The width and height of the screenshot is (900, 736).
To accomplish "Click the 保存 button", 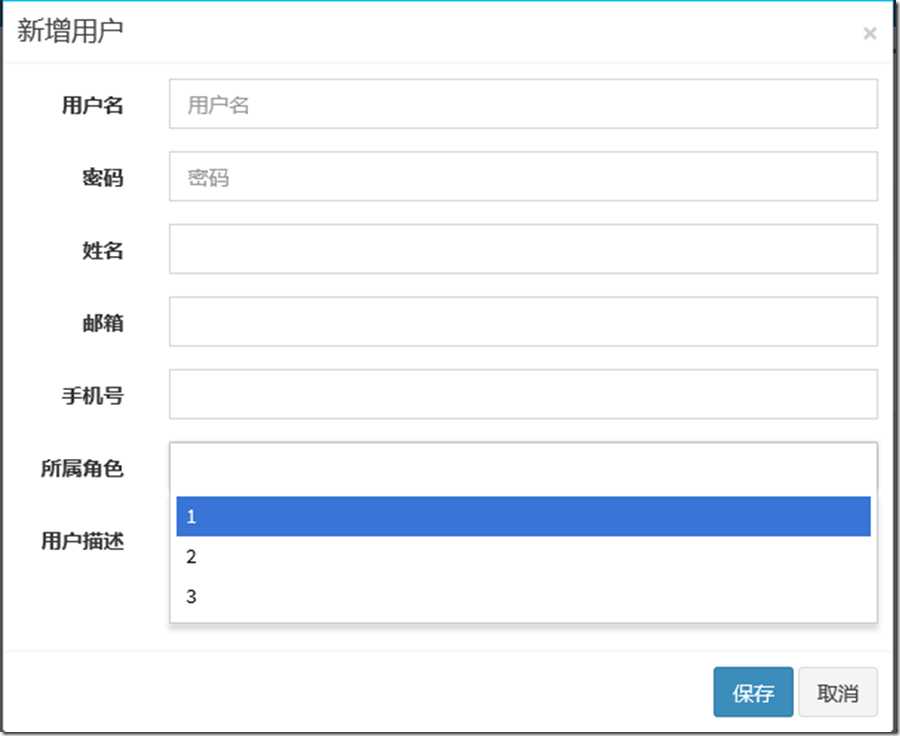I will pyautogui.click(x=753, y=692).
